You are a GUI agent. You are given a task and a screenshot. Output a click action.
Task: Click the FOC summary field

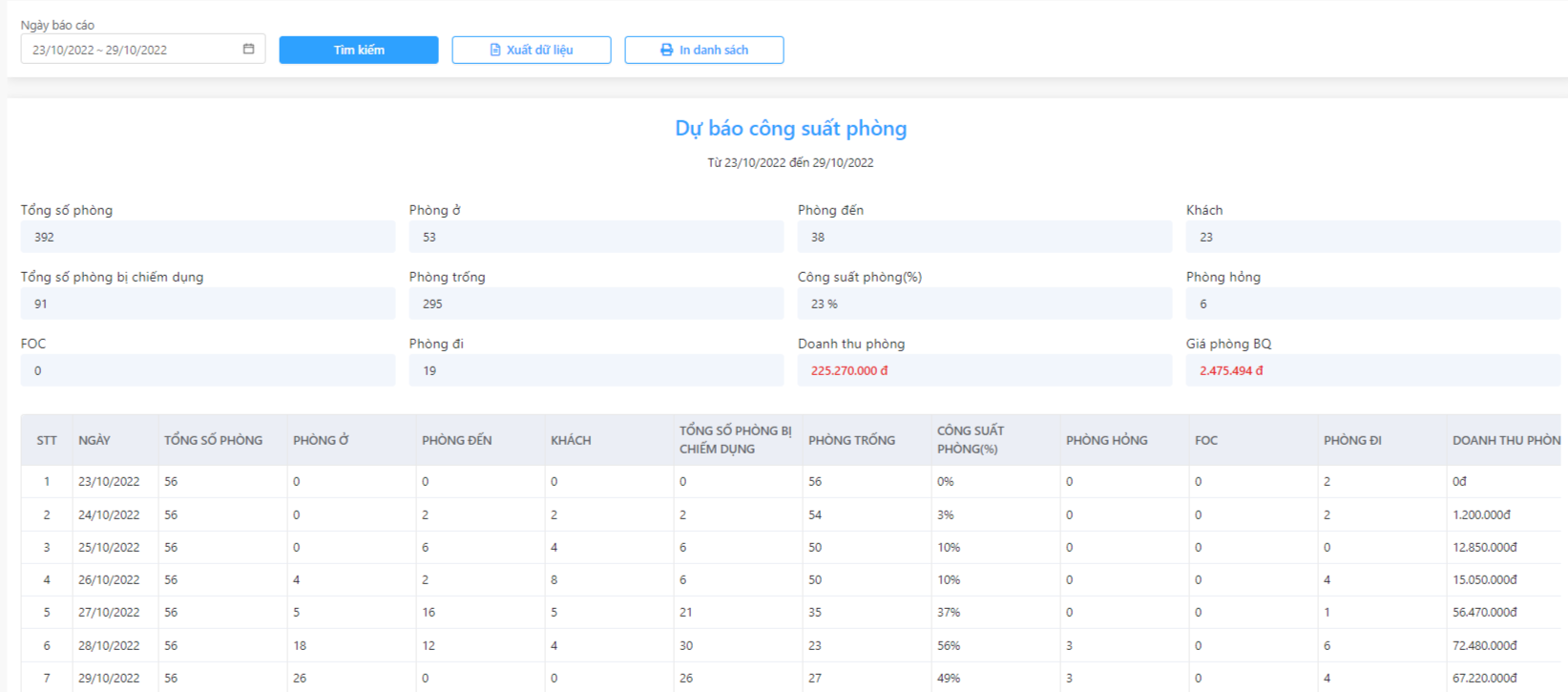tap(208, 370)
